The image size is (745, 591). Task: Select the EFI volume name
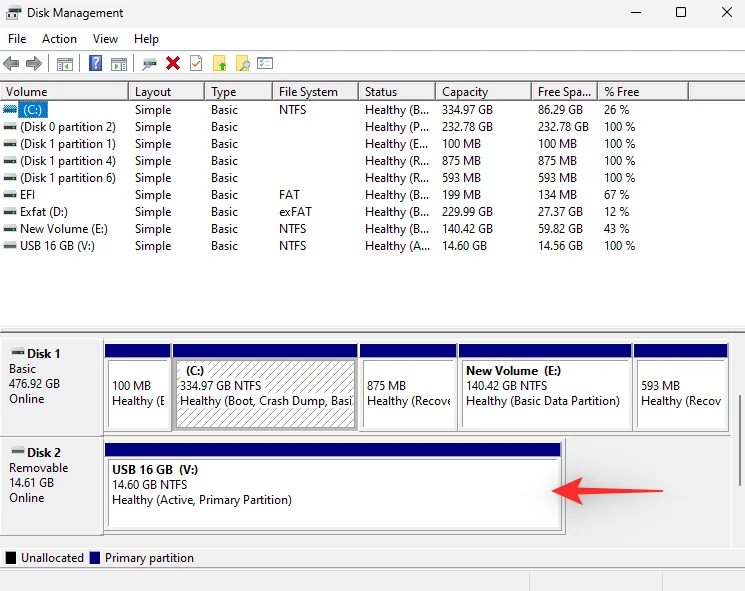pyautogui.click(x=28, y=195)
